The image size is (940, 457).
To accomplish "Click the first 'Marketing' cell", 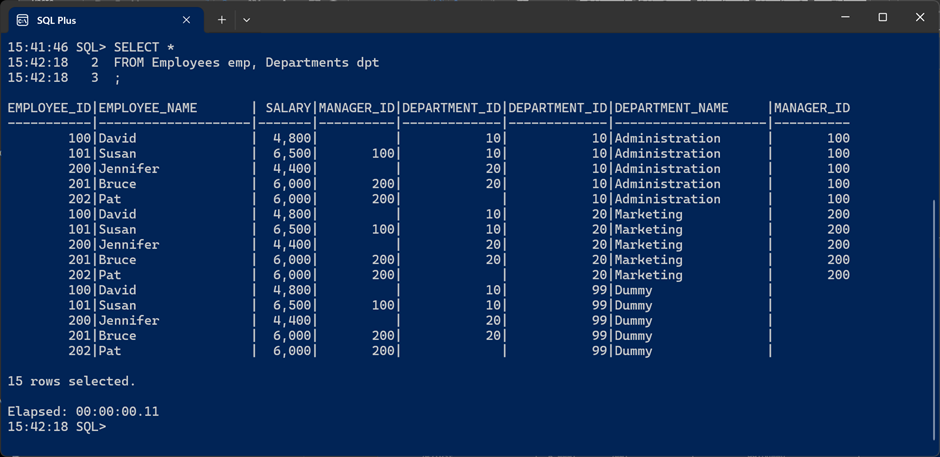I will tap(649, 214).
